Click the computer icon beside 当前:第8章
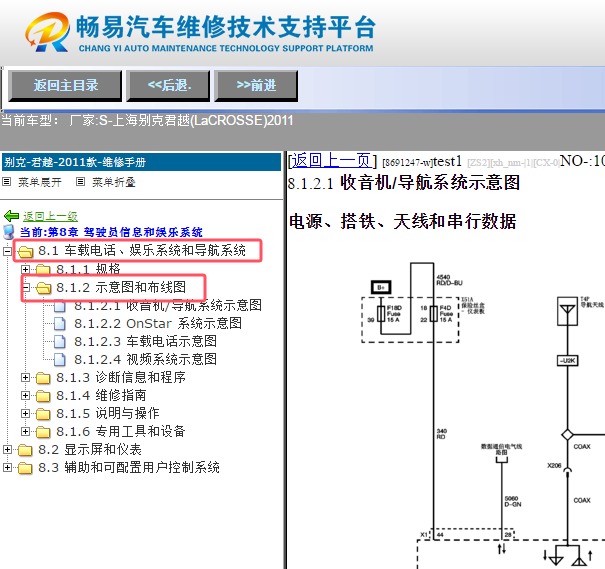This screenshot has width=605, height=569. 8,232
